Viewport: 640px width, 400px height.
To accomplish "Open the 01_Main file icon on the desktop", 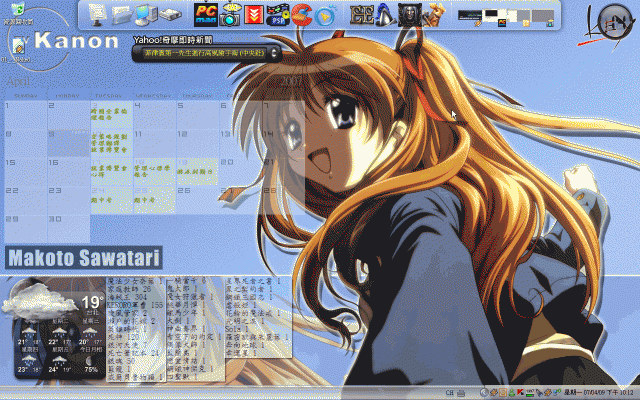I will tap(18, 46).
